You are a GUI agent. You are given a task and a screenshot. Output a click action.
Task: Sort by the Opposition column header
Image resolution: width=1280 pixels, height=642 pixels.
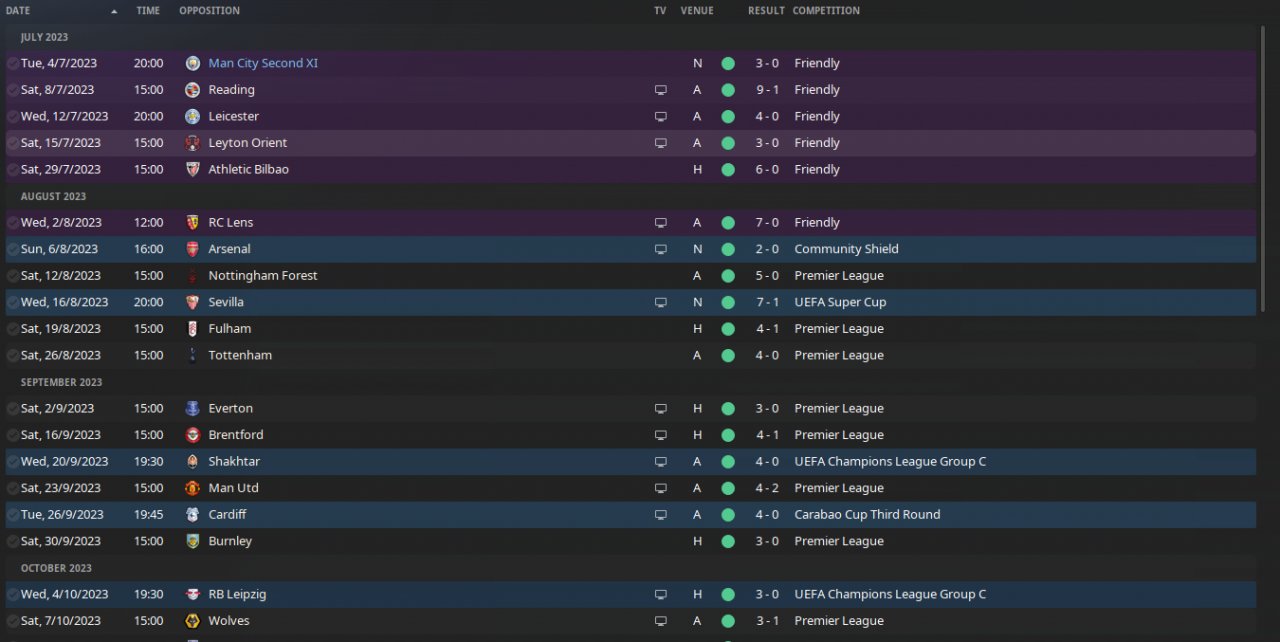tap(209, 11)
